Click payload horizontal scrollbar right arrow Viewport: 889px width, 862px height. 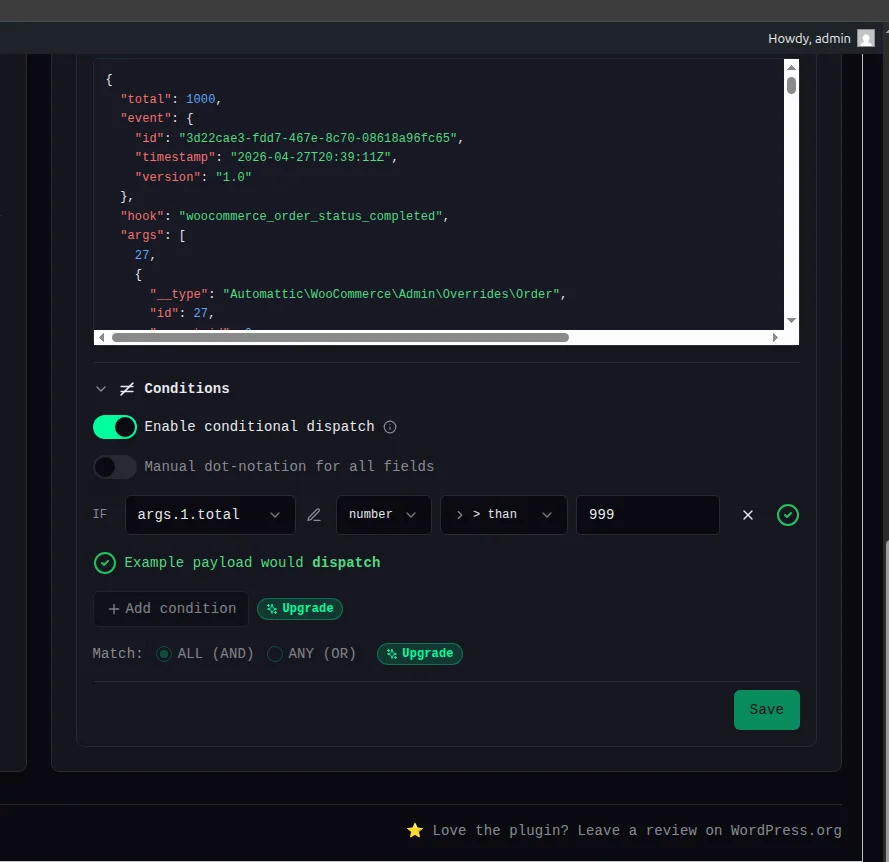775,337
